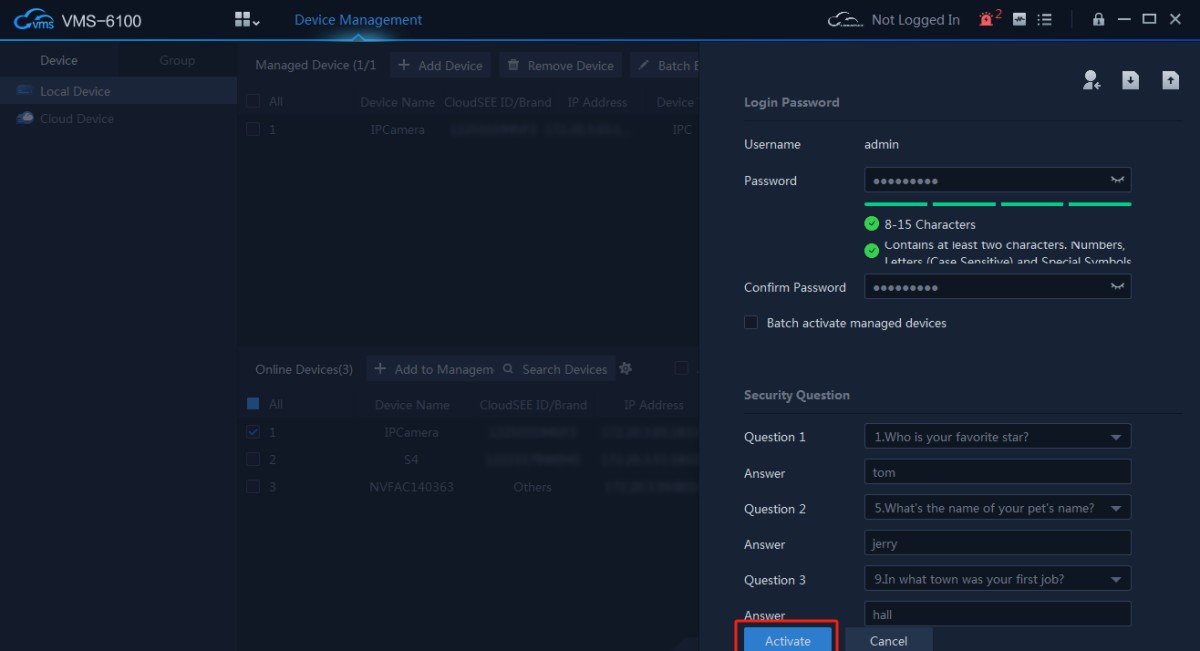Click the download file icon in activation panel
The image size is (1200, 651).
click(1130, 81)
